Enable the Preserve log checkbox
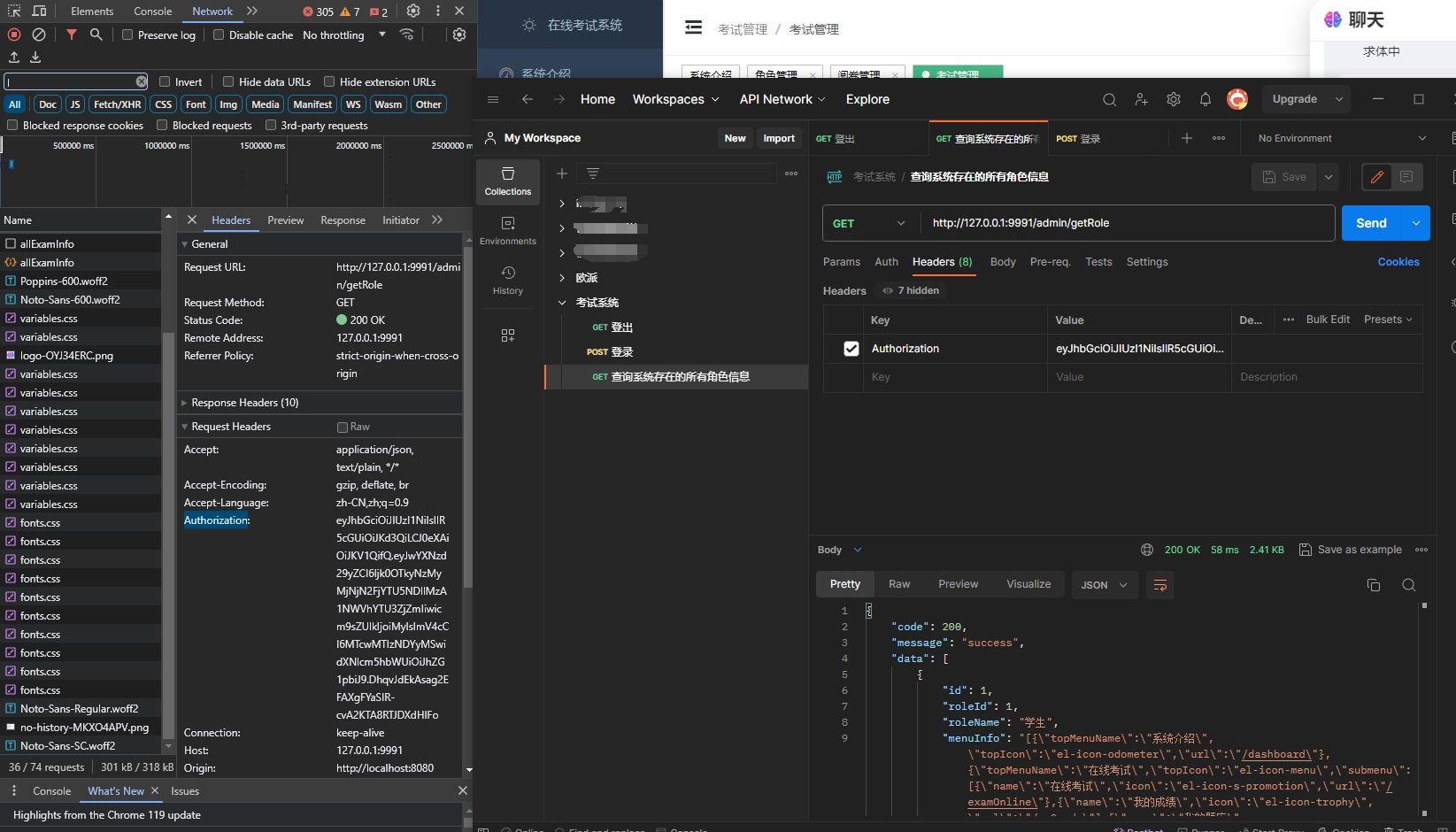Screen dimensions: 1456x832 click(127, 35)
